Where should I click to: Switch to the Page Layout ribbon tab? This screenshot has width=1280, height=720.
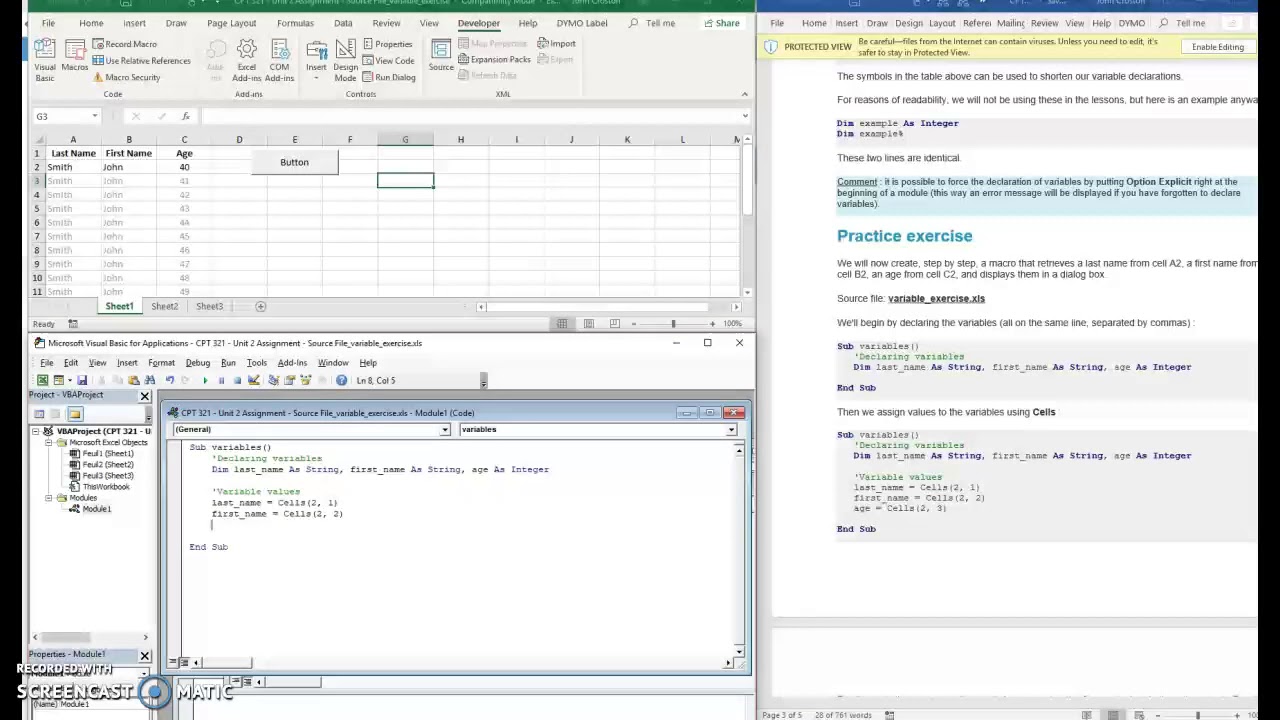click(231, 23)
